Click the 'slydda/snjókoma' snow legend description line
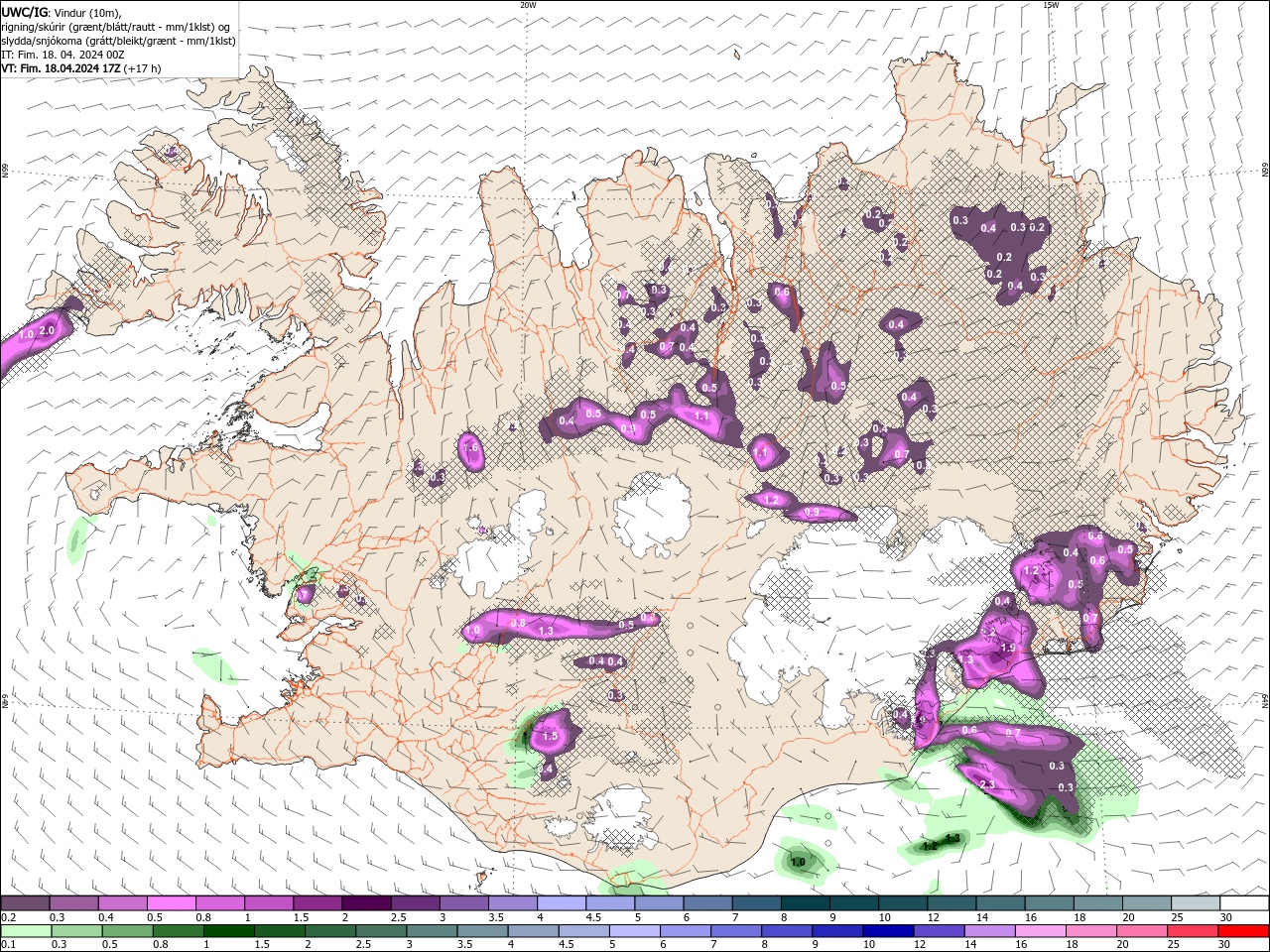Screen dimensions: 1270x952 coord(118,41)
